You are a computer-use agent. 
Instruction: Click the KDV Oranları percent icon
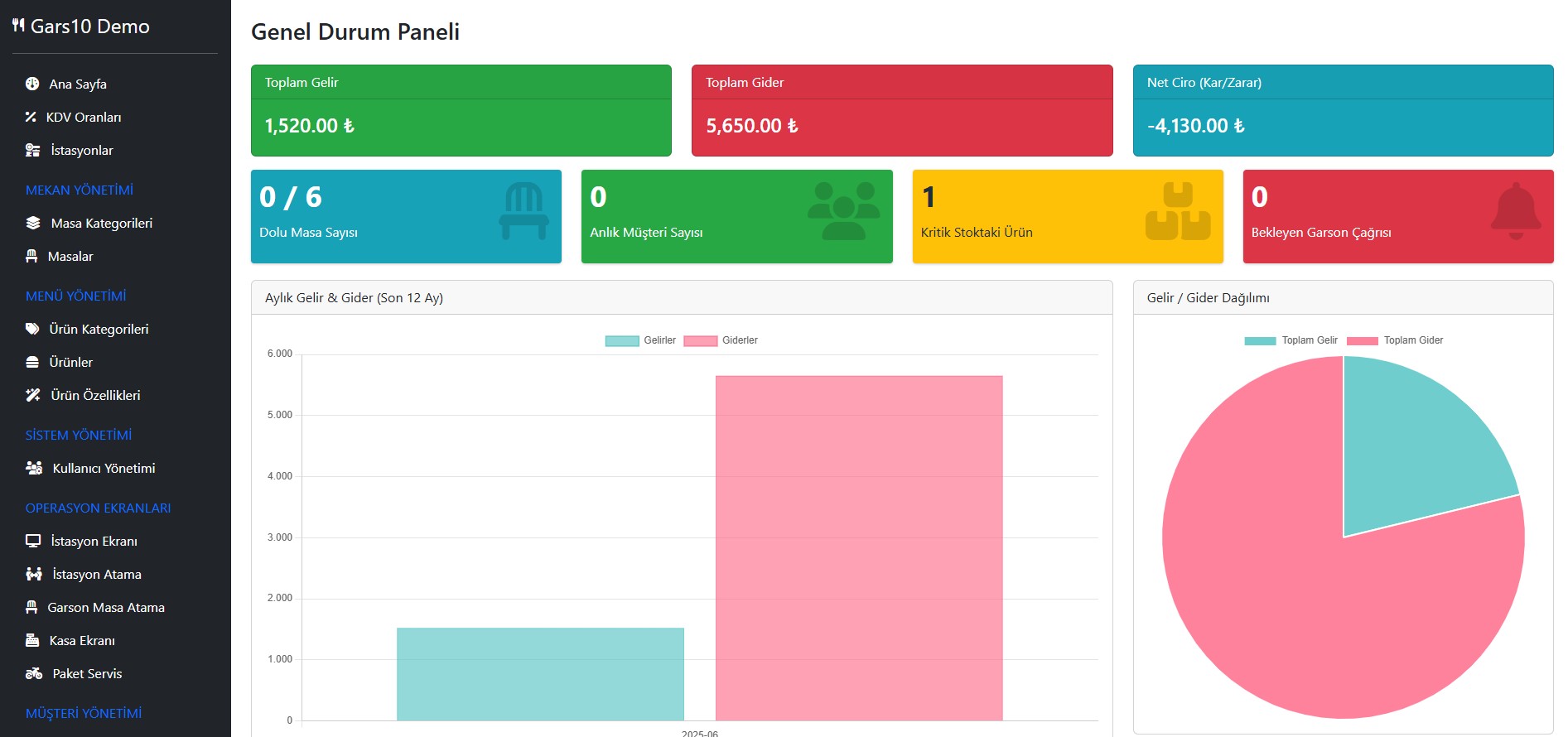tap(31, 117)
